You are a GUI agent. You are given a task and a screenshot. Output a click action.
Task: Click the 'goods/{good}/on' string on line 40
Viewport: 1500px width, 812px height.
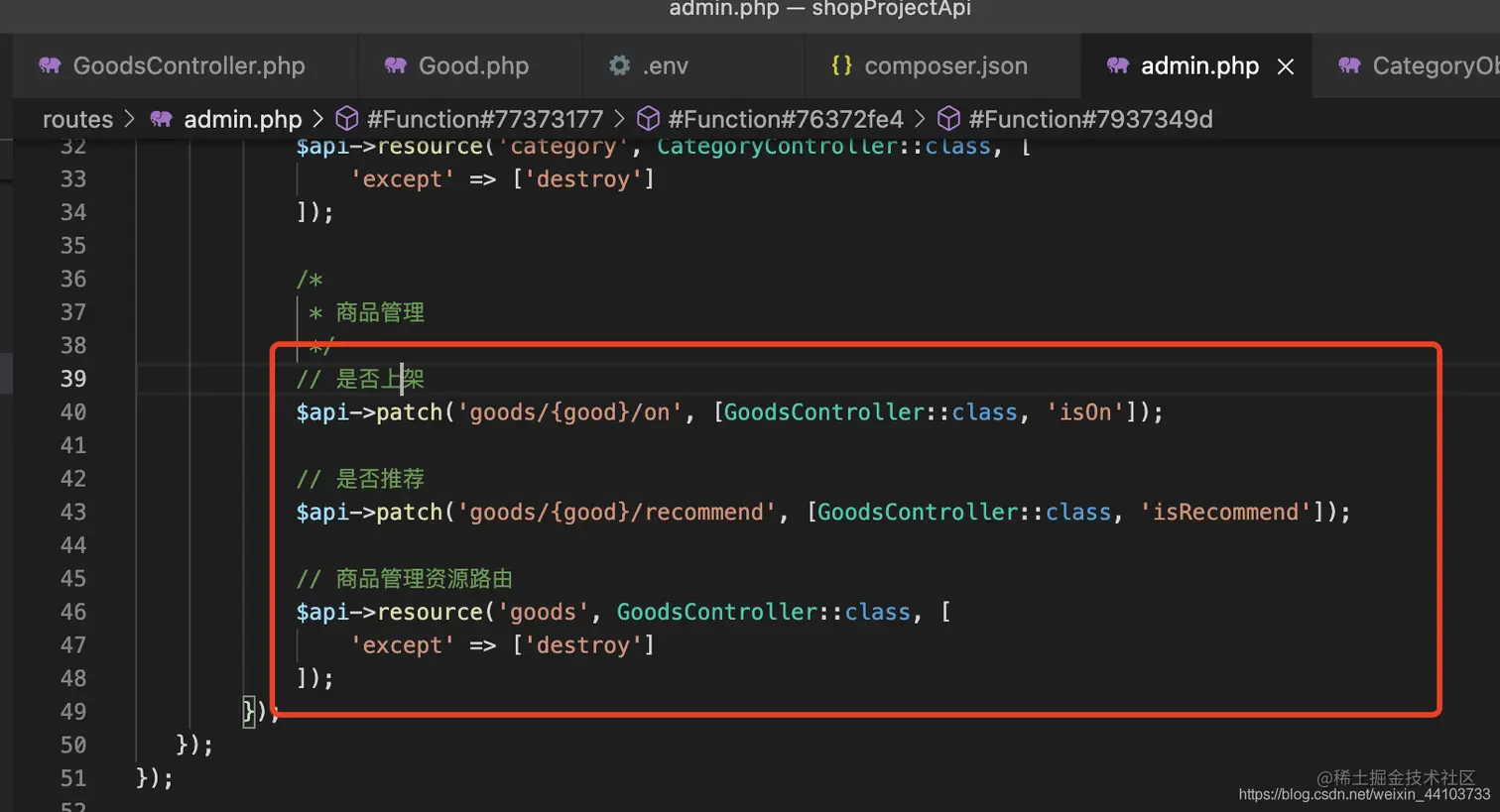(569, 412)
